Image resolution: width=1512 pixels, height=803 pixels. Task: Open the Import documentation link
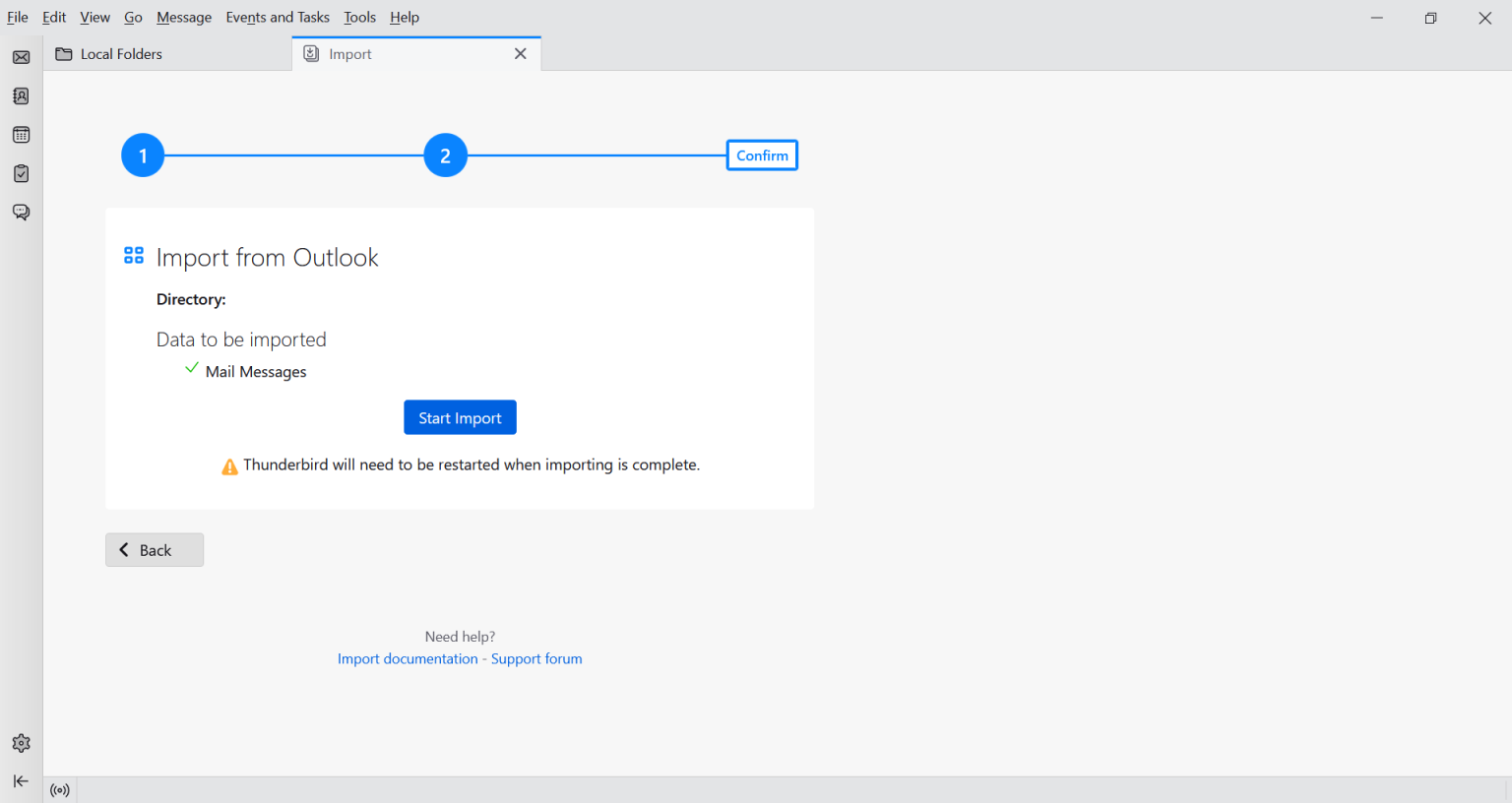pyautogui.click(x=408, y=659)
